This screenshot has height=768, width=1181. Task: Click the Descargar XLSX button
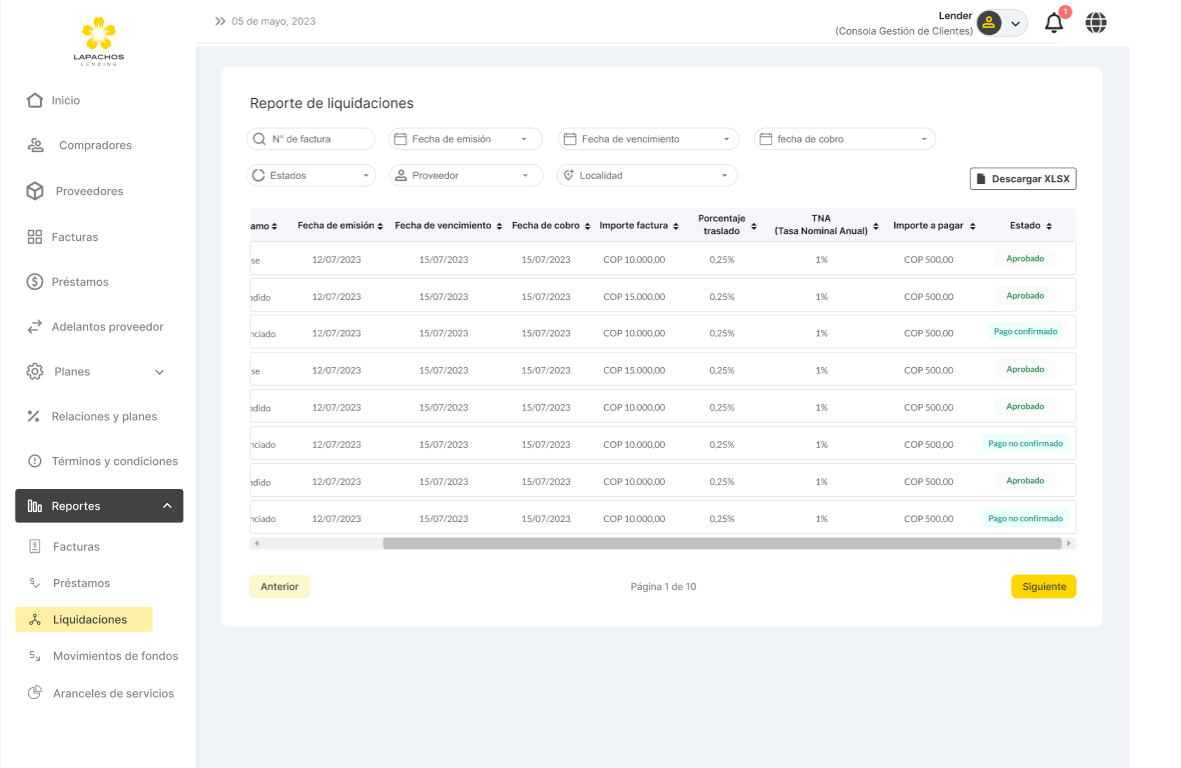(x=1022, y=179)
